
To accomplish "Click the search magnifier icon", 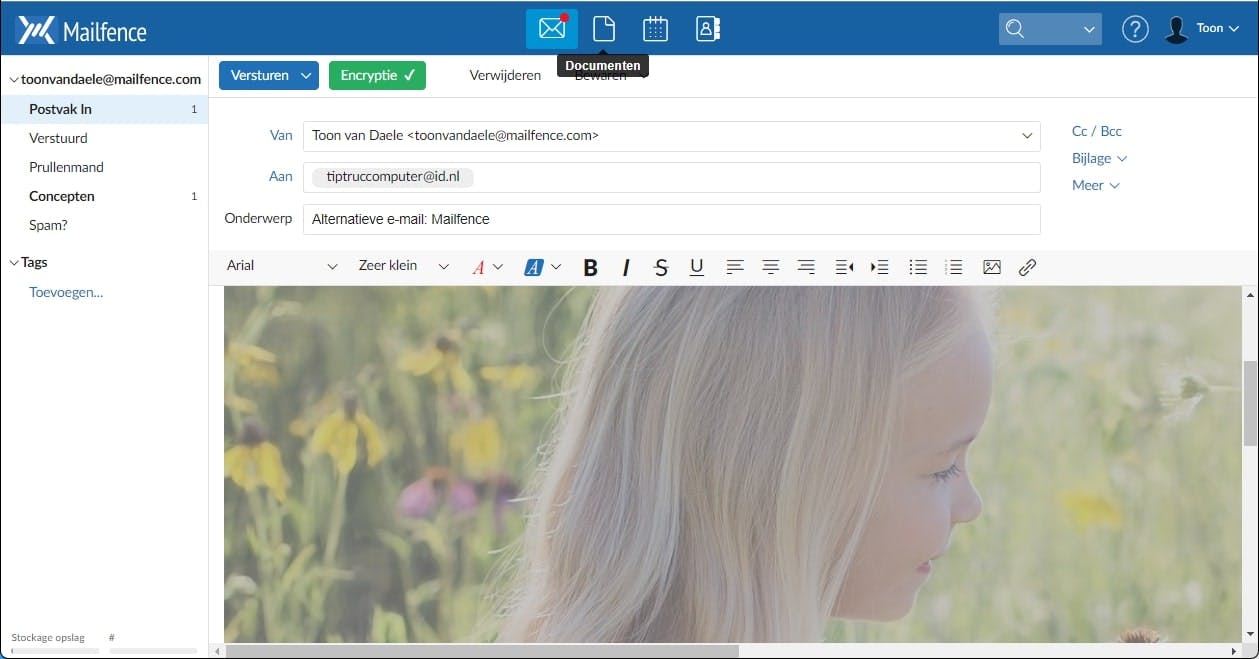I will (x=1015, y=29).
